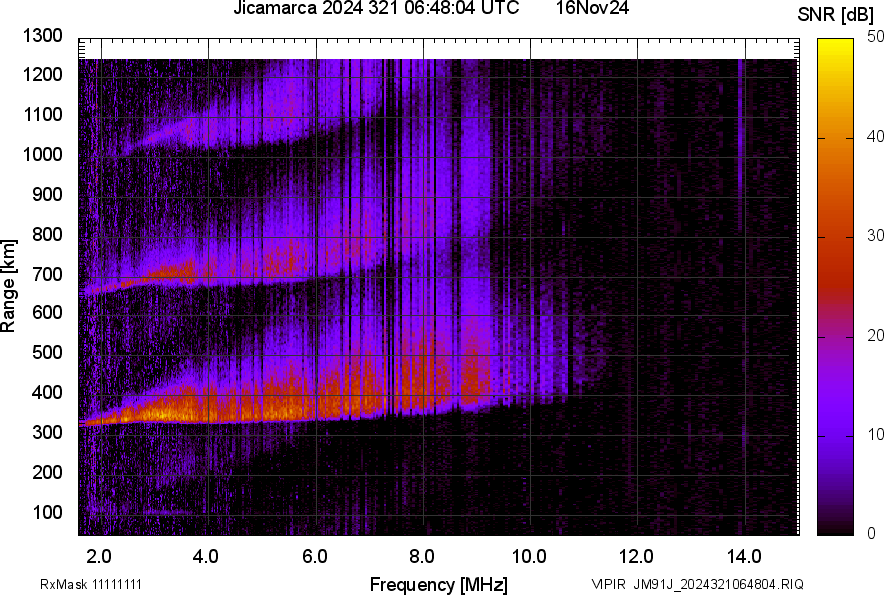
Task: Click the range tick label '1000'
Action: coord(42,154)
